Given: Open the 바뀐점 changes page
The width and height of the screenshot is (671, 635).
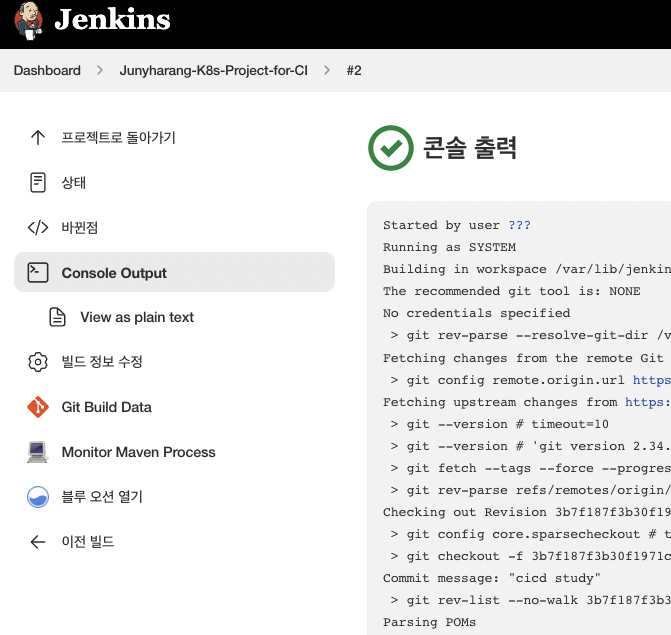Looking at the screenshot, I should pyautogui.click(x=80, y=227).
